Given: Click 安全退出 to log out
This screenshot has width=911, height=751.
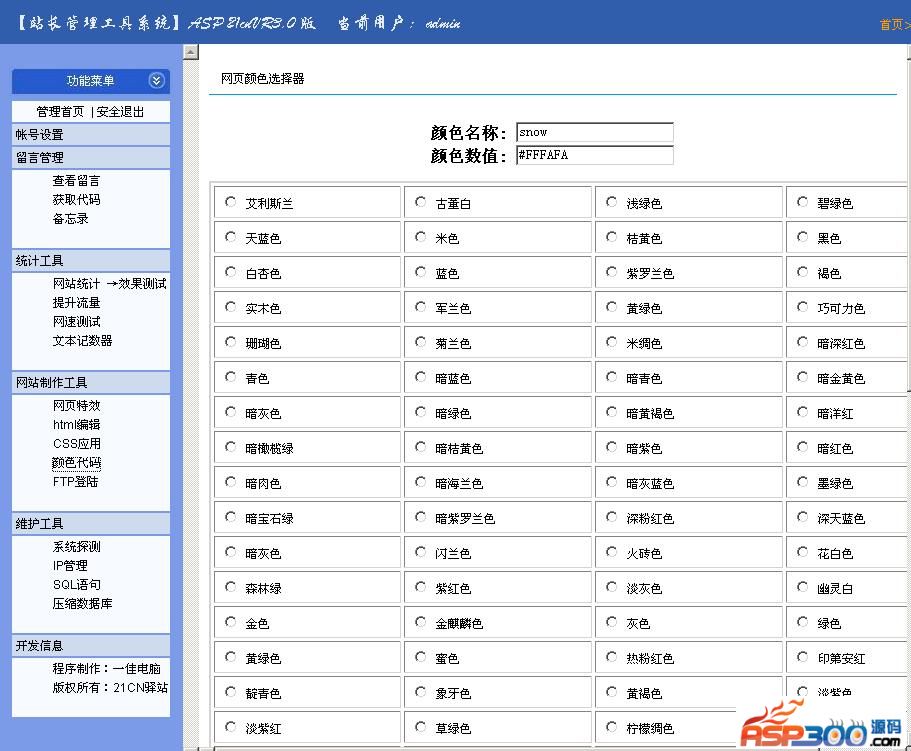Looking at the screenshot, I should click(x=120, y=112).
